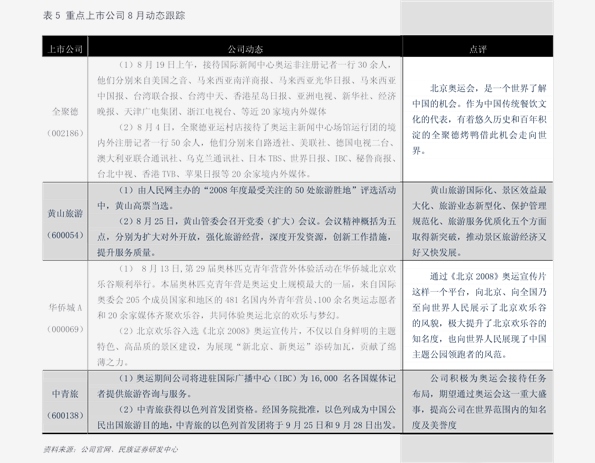
Task: Select the '点评' column header
Action: click(478, 49)
